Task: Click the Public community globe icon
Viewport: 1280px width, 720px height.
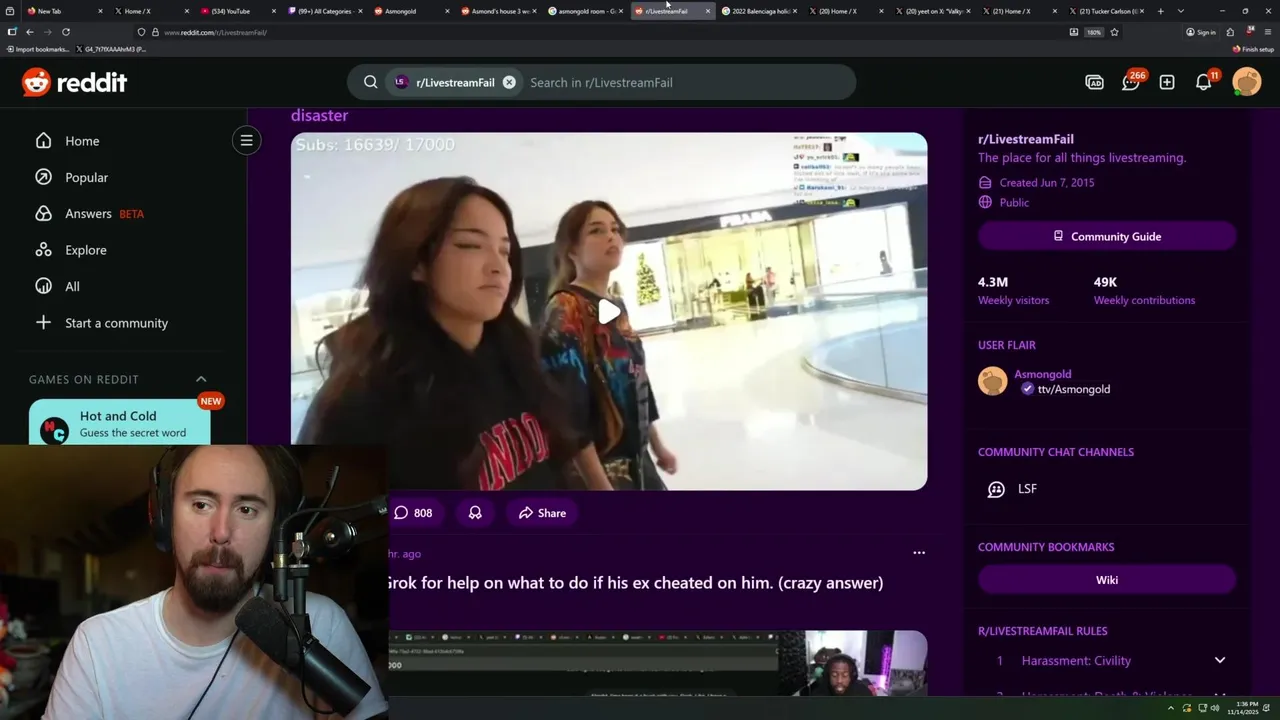Action: (985, 202)
